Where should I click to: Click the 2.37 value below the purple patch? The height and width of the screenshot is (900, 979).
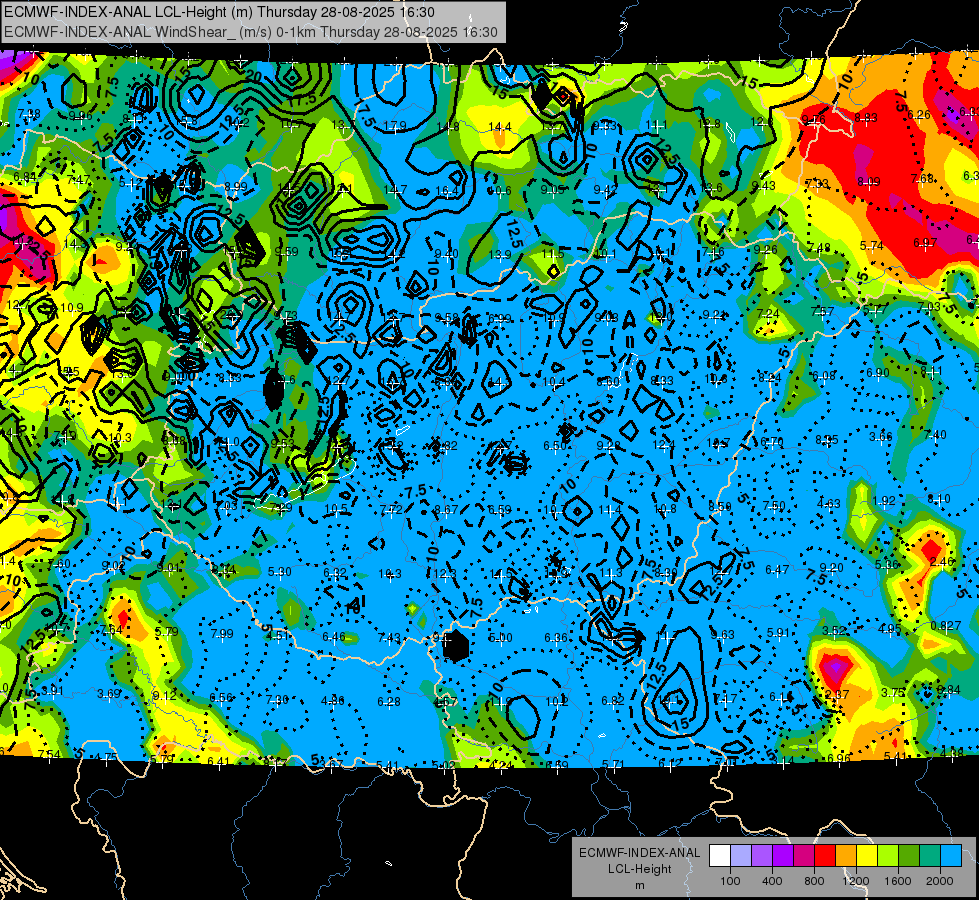837,695
